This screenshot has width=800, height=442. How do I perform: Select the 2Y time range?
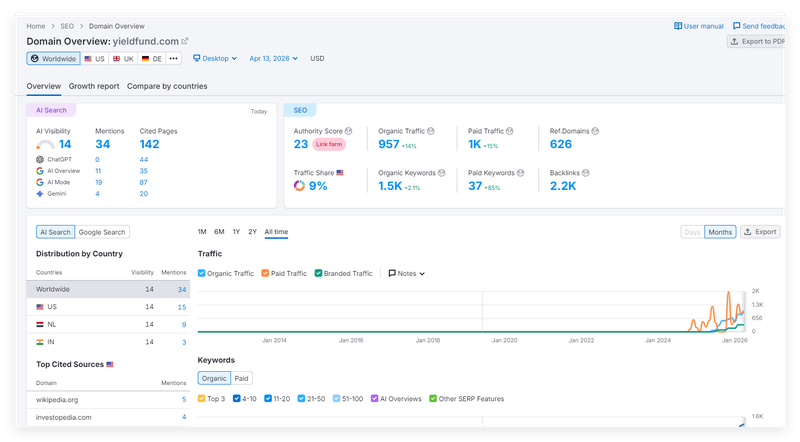pos(253,232)
